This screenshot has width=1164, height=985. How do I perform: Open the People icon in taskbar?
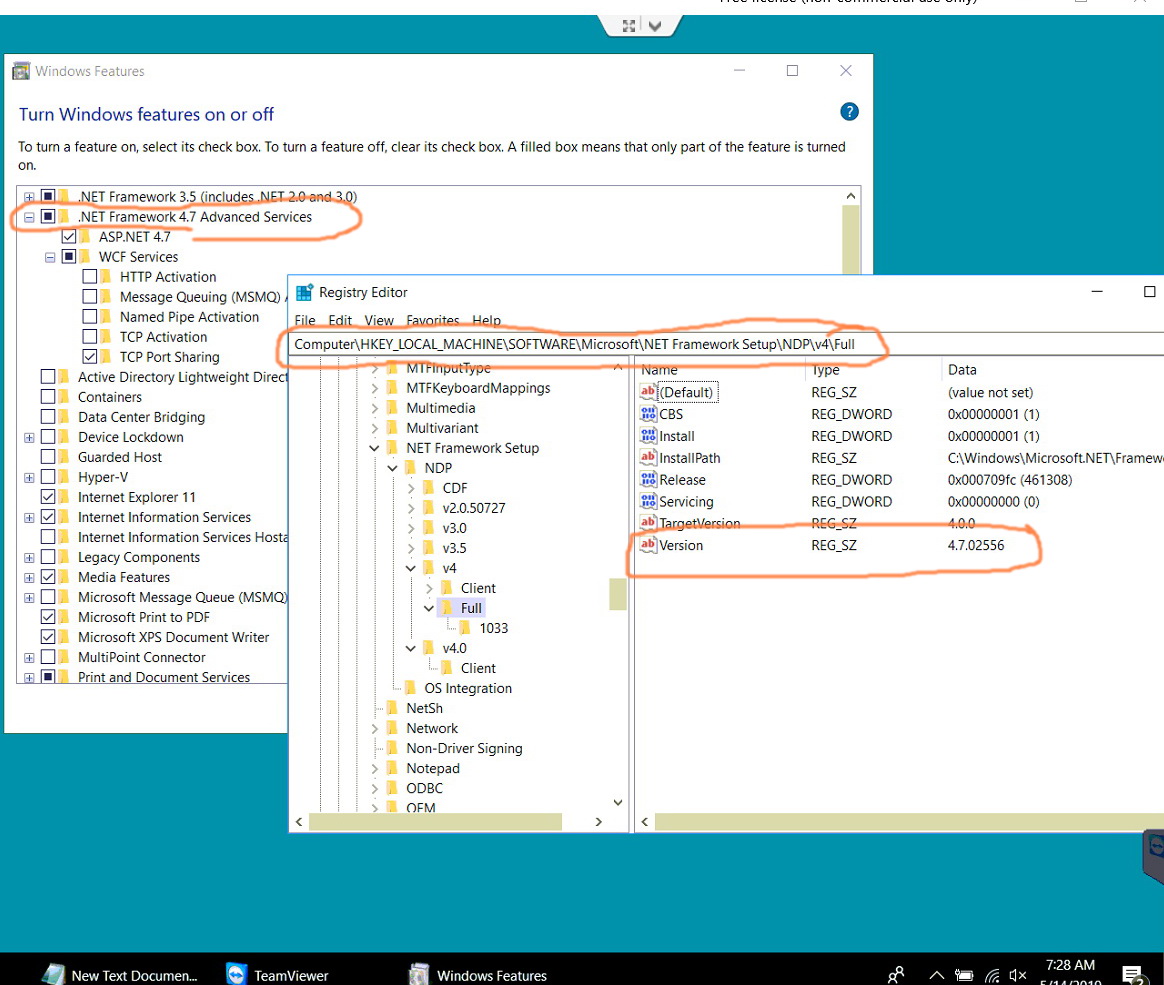click(896, 974)
